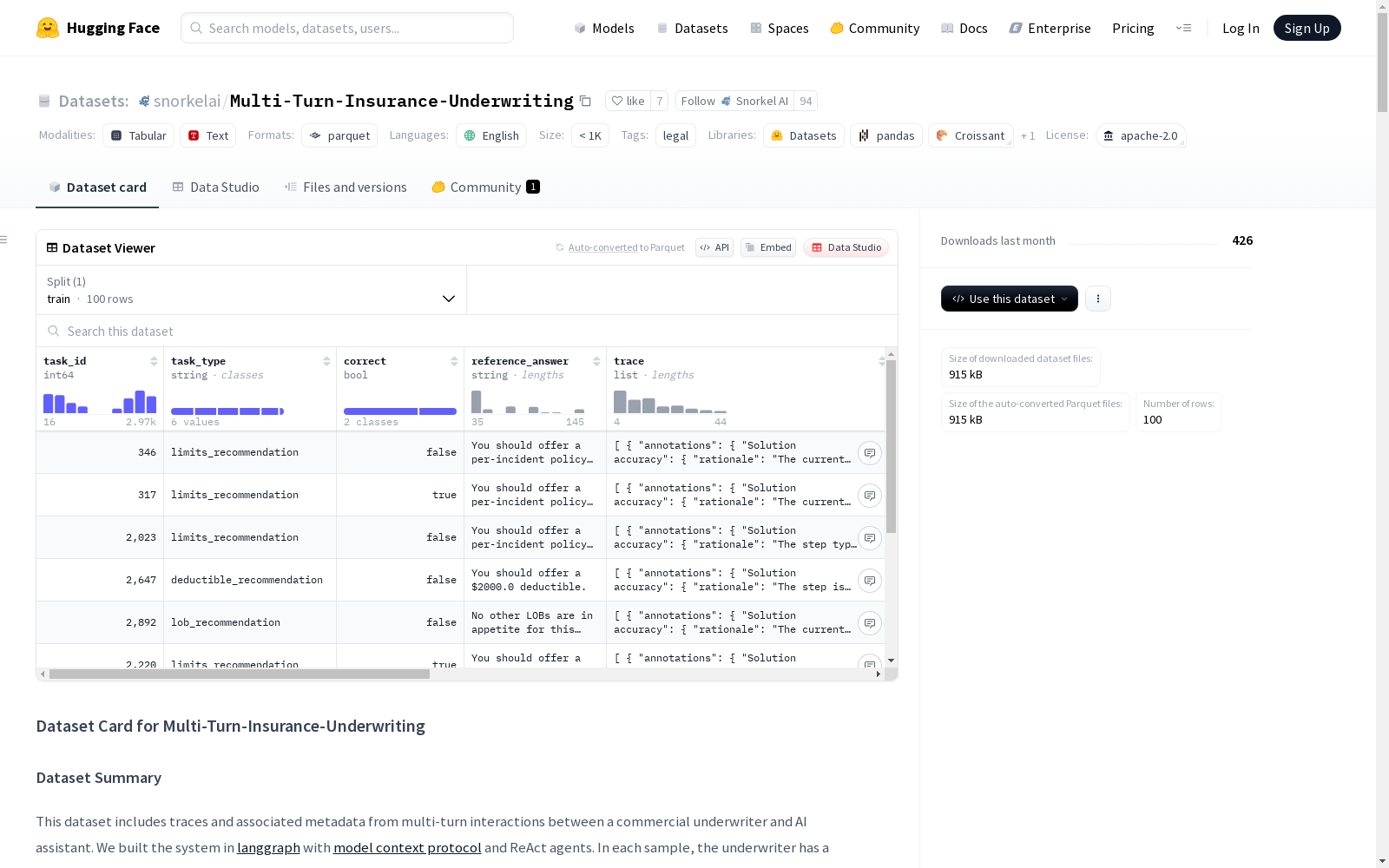Open the API button in Dataset Viewer
The width and height of the screenshot is (1389, 868).
click(x=714, y=247)
